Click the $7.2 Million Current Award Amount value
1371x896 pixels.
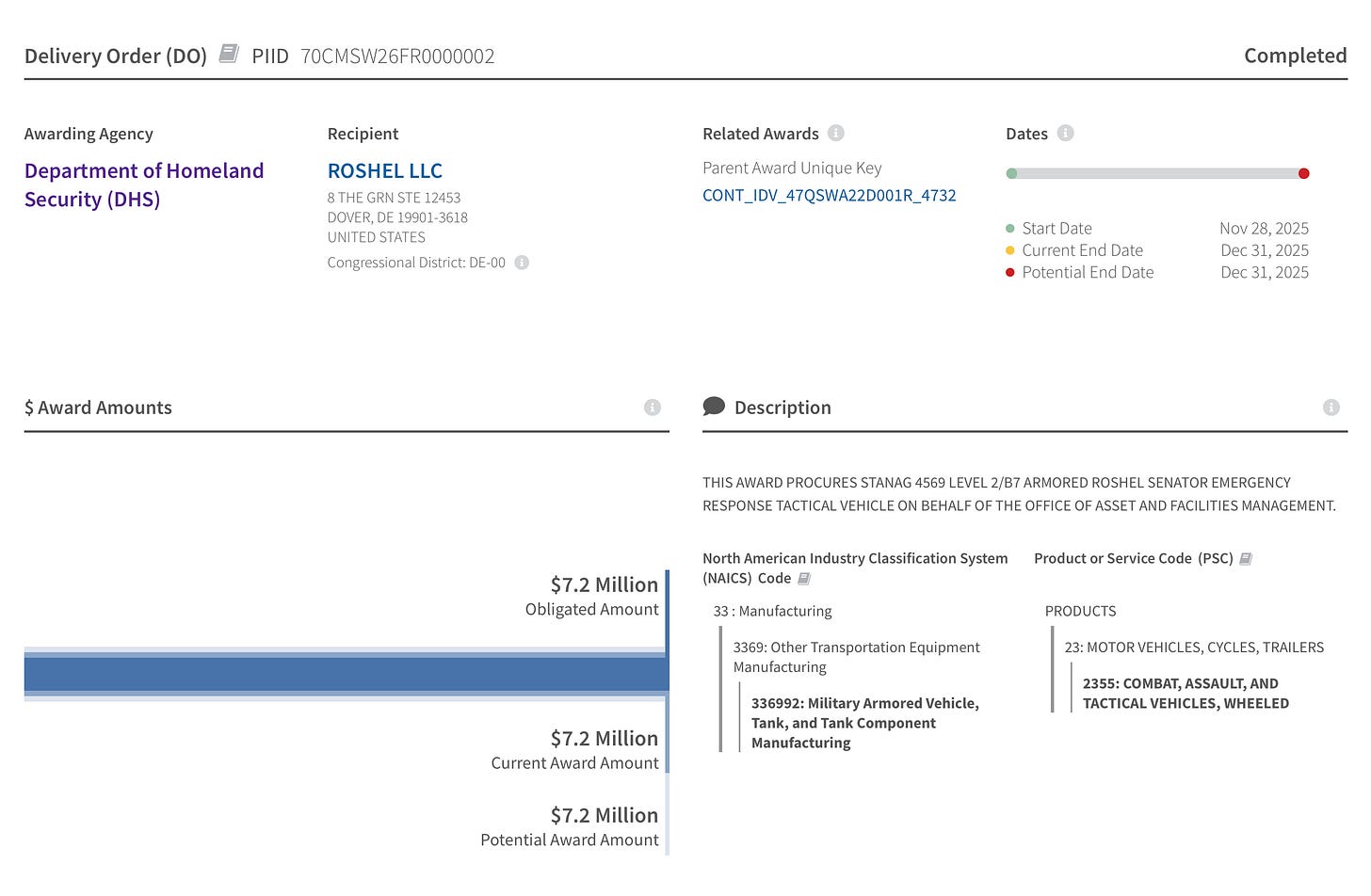click(605, 739)
